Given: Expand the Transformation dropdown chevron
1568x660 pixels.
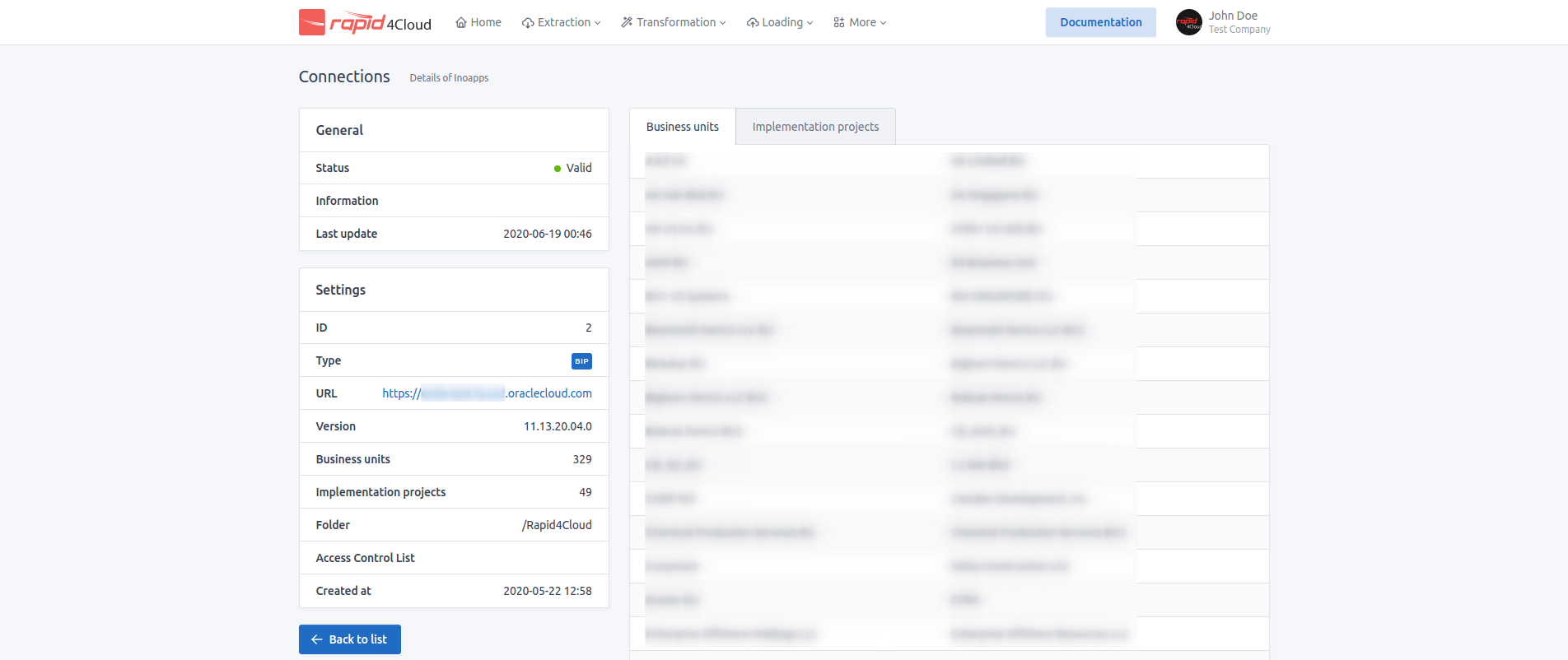Looking at the screenshot, I should pyautogui.click(x=723, y=23).
